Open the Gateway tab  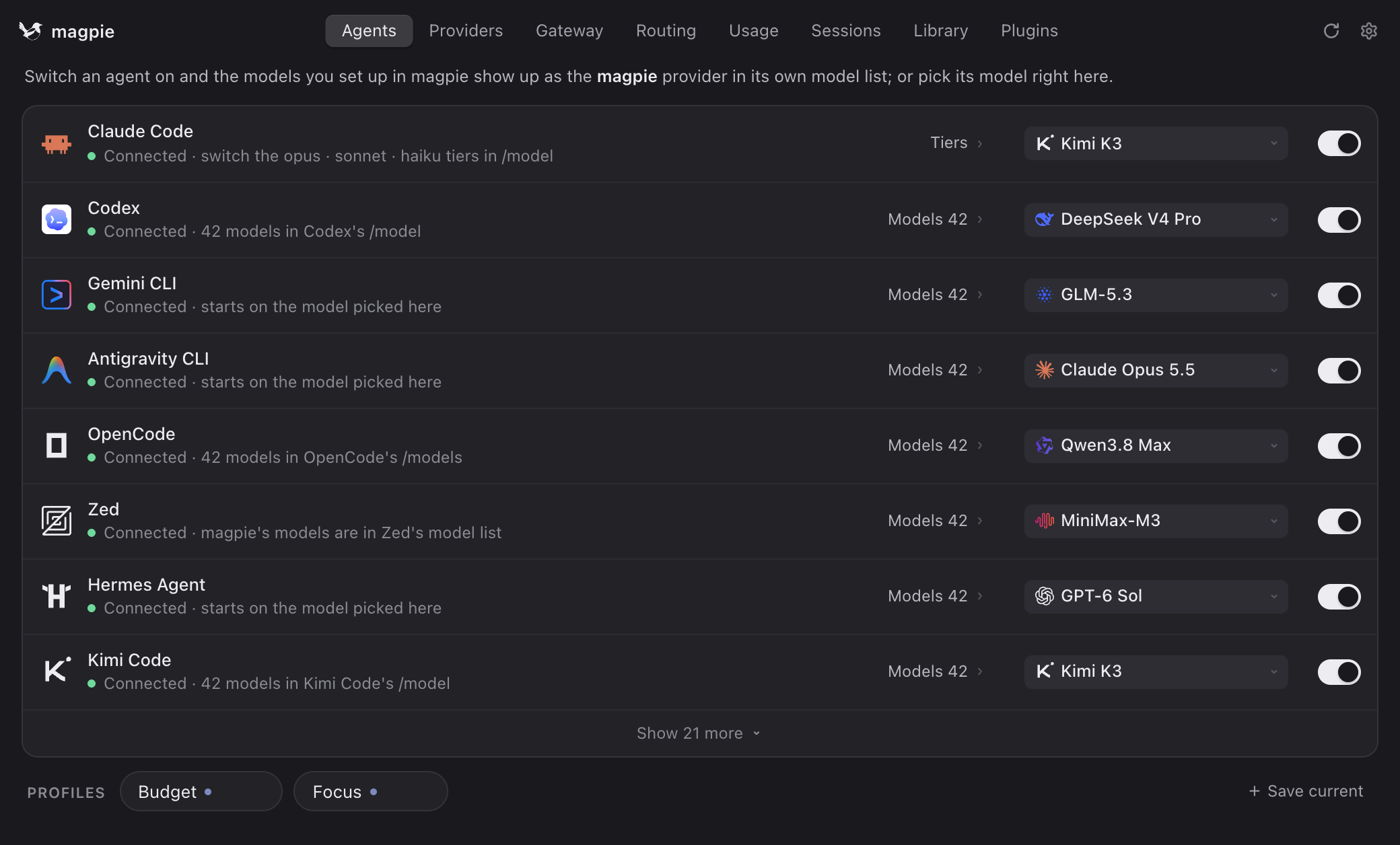(x=569, y=31)
